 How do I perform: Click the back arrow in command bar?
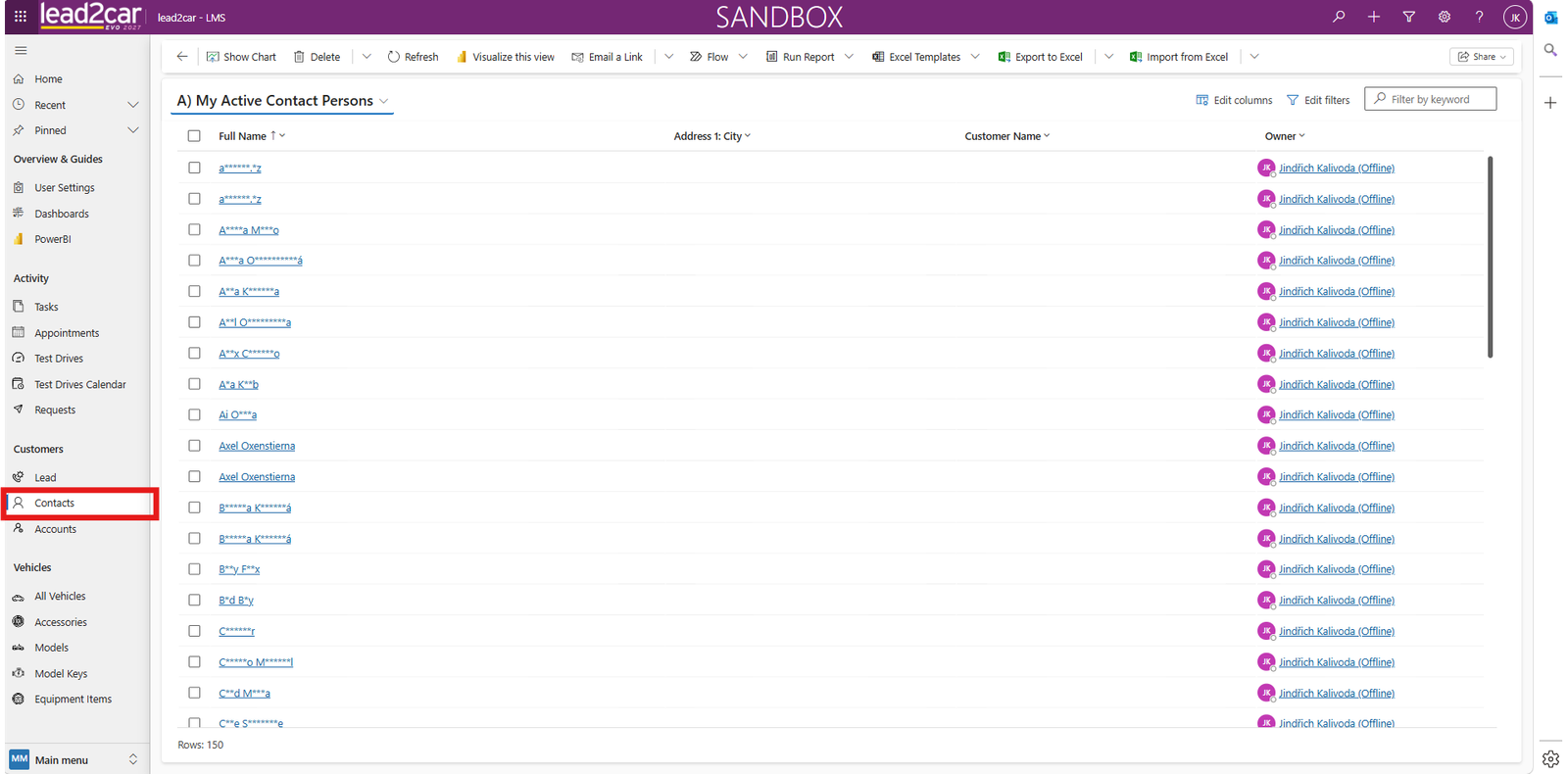click(x=182, y=57)
